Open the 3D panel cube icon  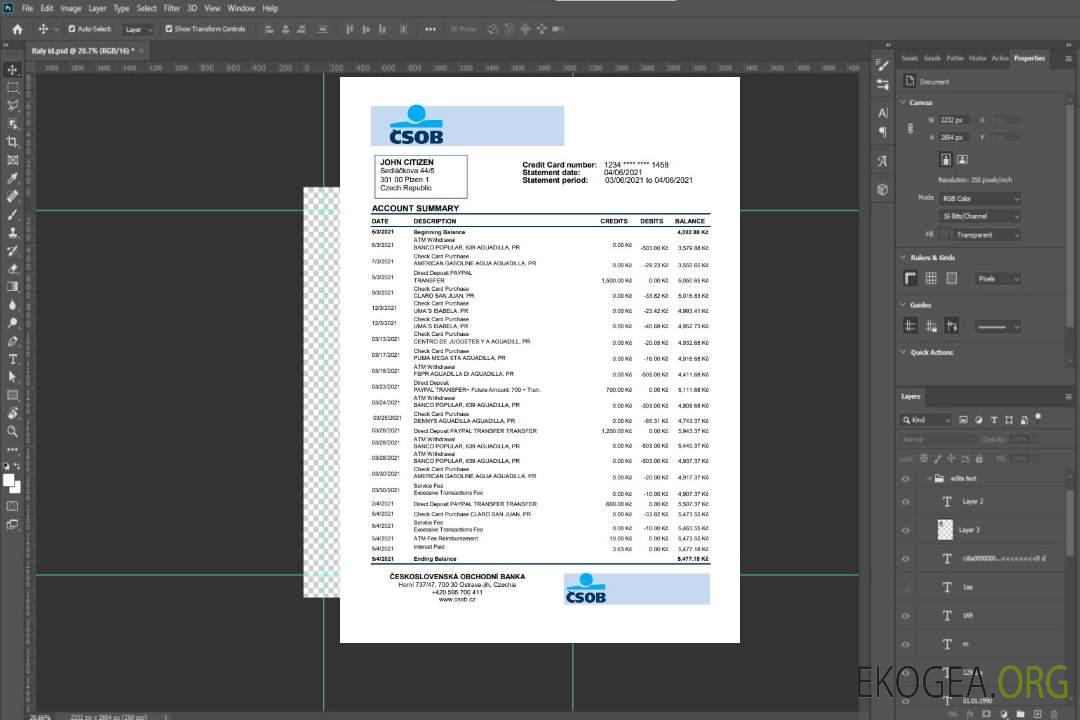coord(882,189)
